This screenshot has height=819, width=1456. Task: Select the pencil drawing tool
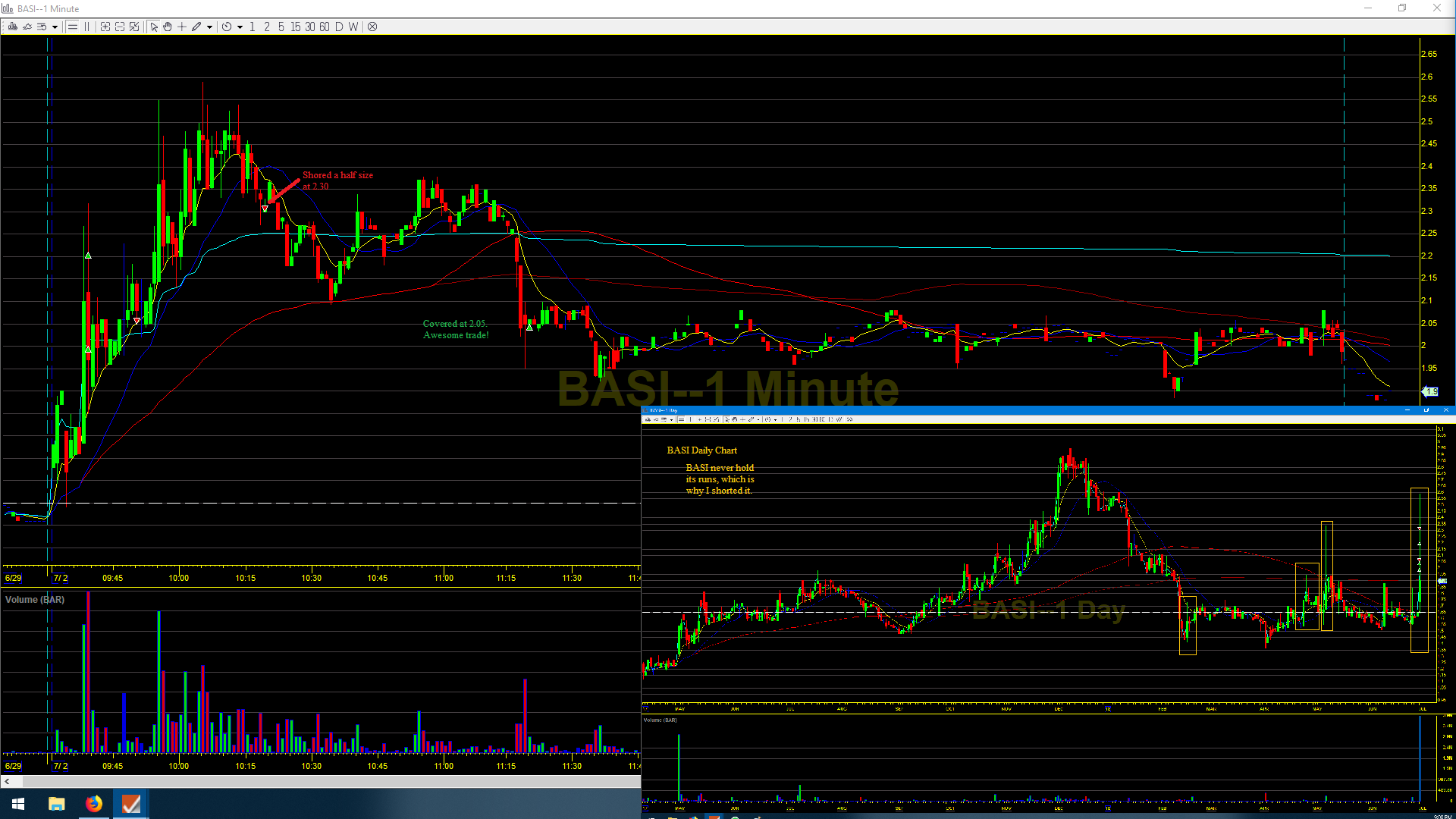[196, 27]
